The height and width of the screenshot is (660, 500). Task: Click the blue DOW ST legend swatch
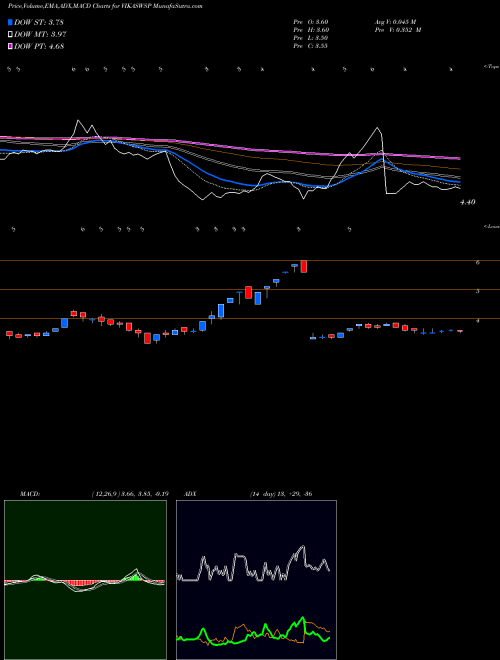(x=10, y=22)
